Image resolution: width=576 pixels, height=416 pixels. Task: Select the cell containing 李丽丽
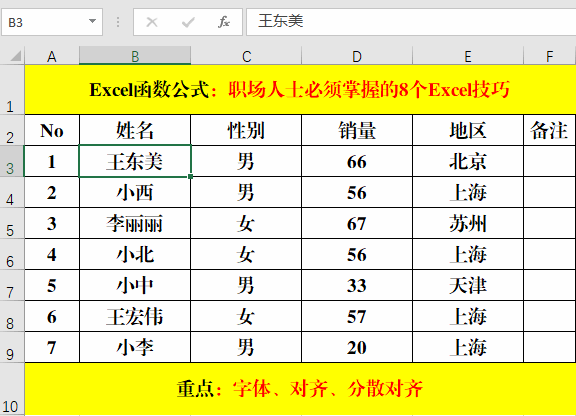[x=135, y=223]
